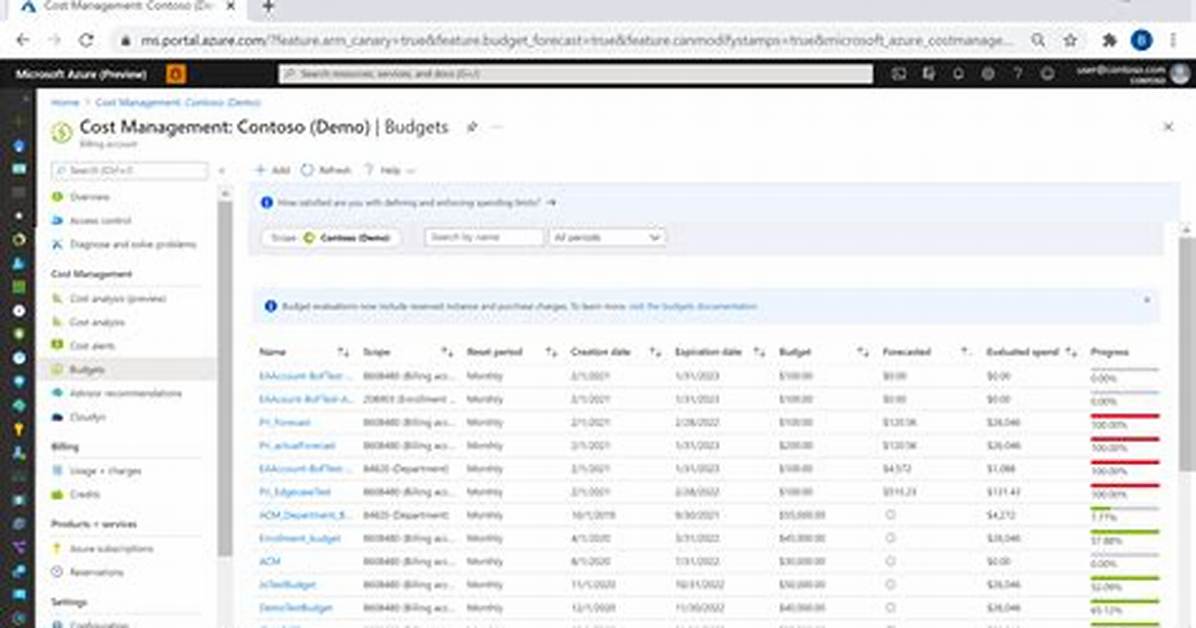Close the Cost Management Budgets blade

[x=1168, y=127]
